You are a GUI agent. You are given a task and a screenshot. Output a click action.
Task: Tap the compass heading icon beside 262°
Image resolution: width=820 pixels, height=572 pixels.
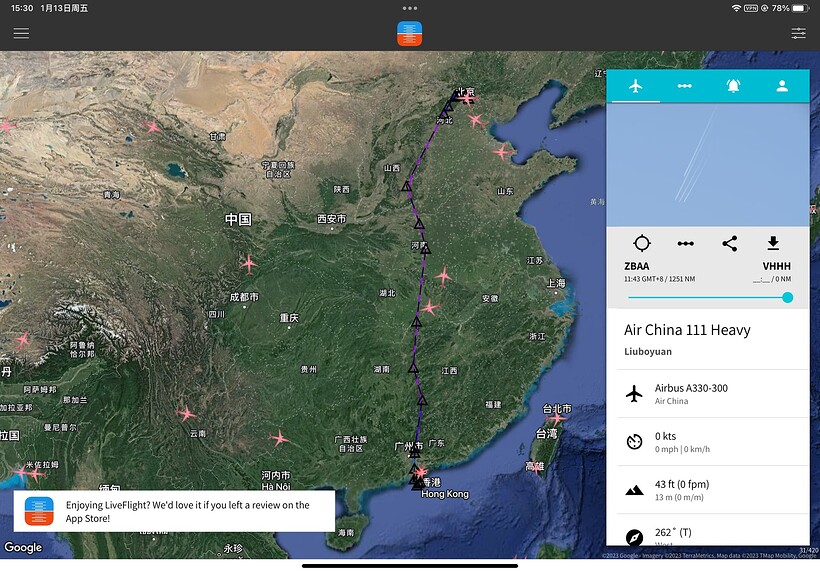tap(634, 537)
